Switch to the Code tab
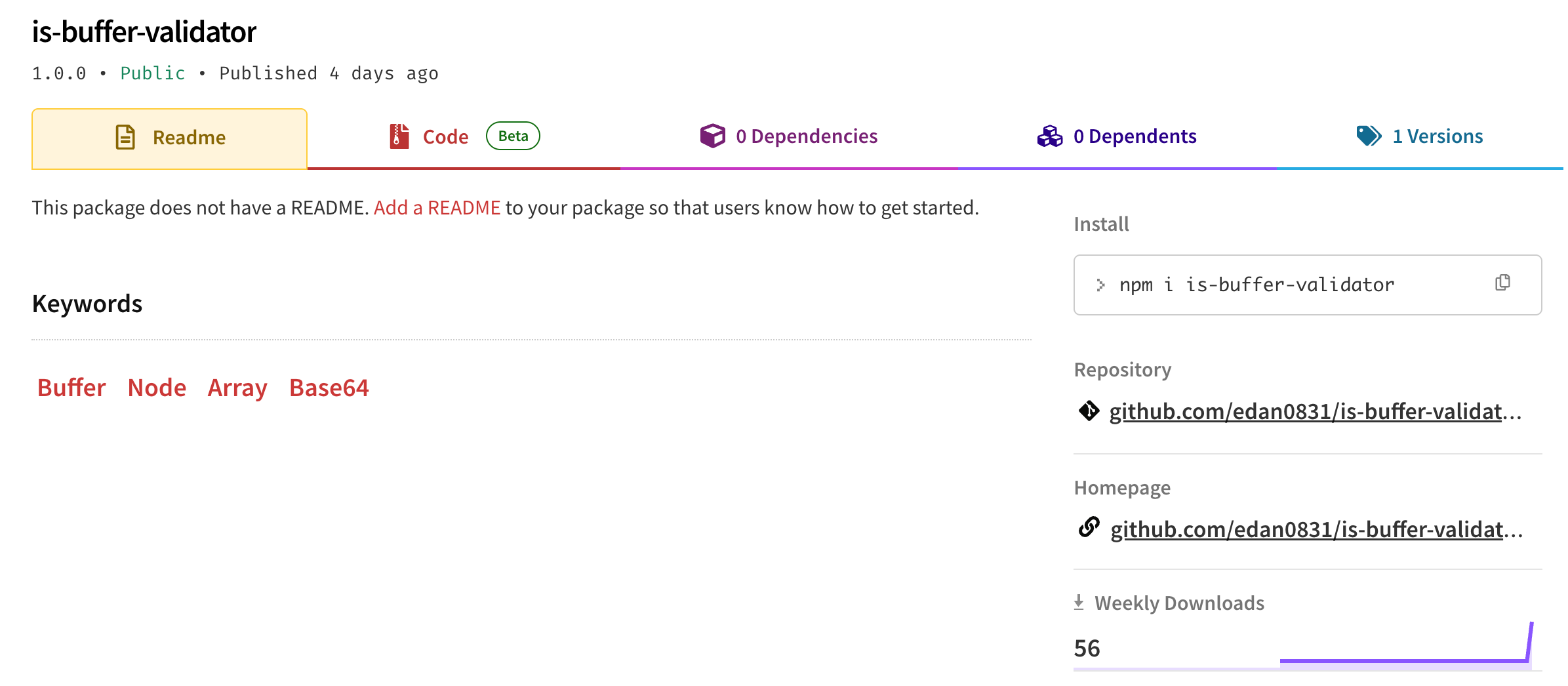Screen dimensions: 1568x686 (x=445, y=137)
